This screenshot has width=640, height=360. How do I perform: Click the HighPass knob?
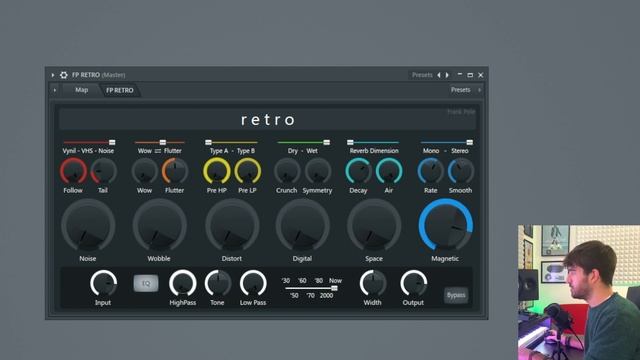pyautogui.click(x=182, y=283)
